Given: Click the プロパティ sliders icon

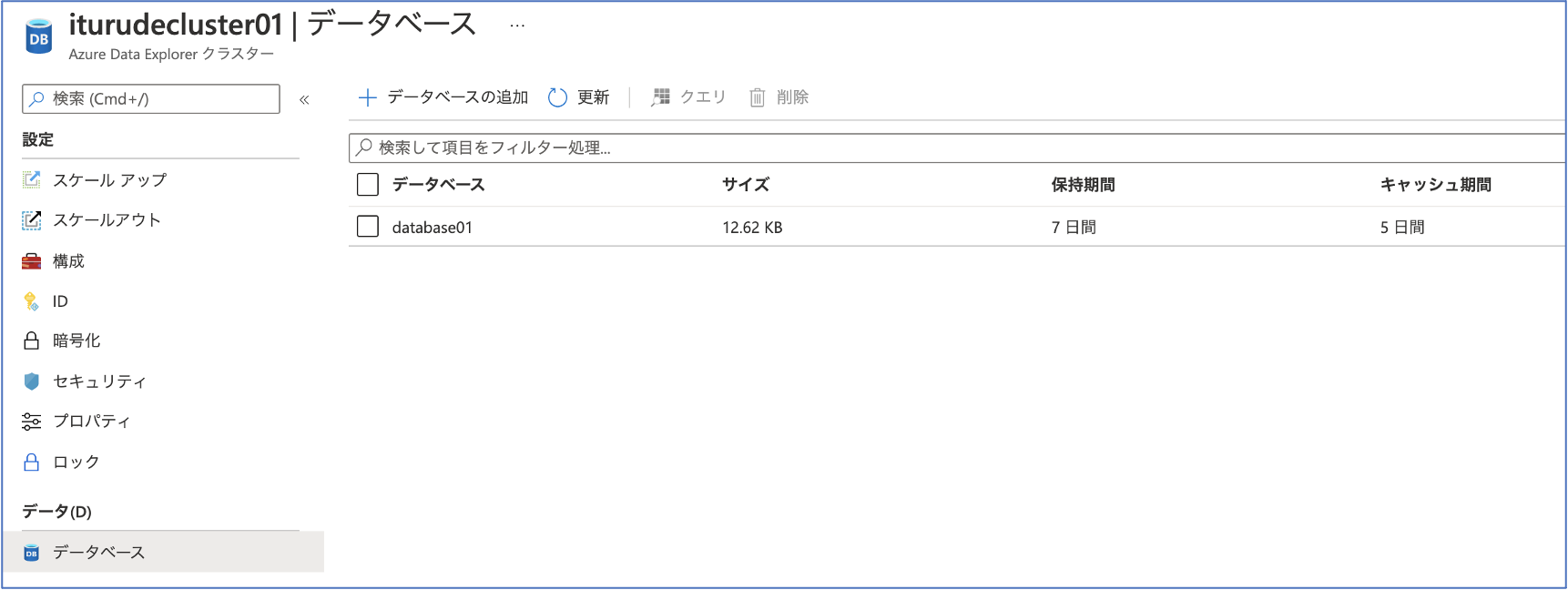Looking at the screenshot, I should 32,421.
